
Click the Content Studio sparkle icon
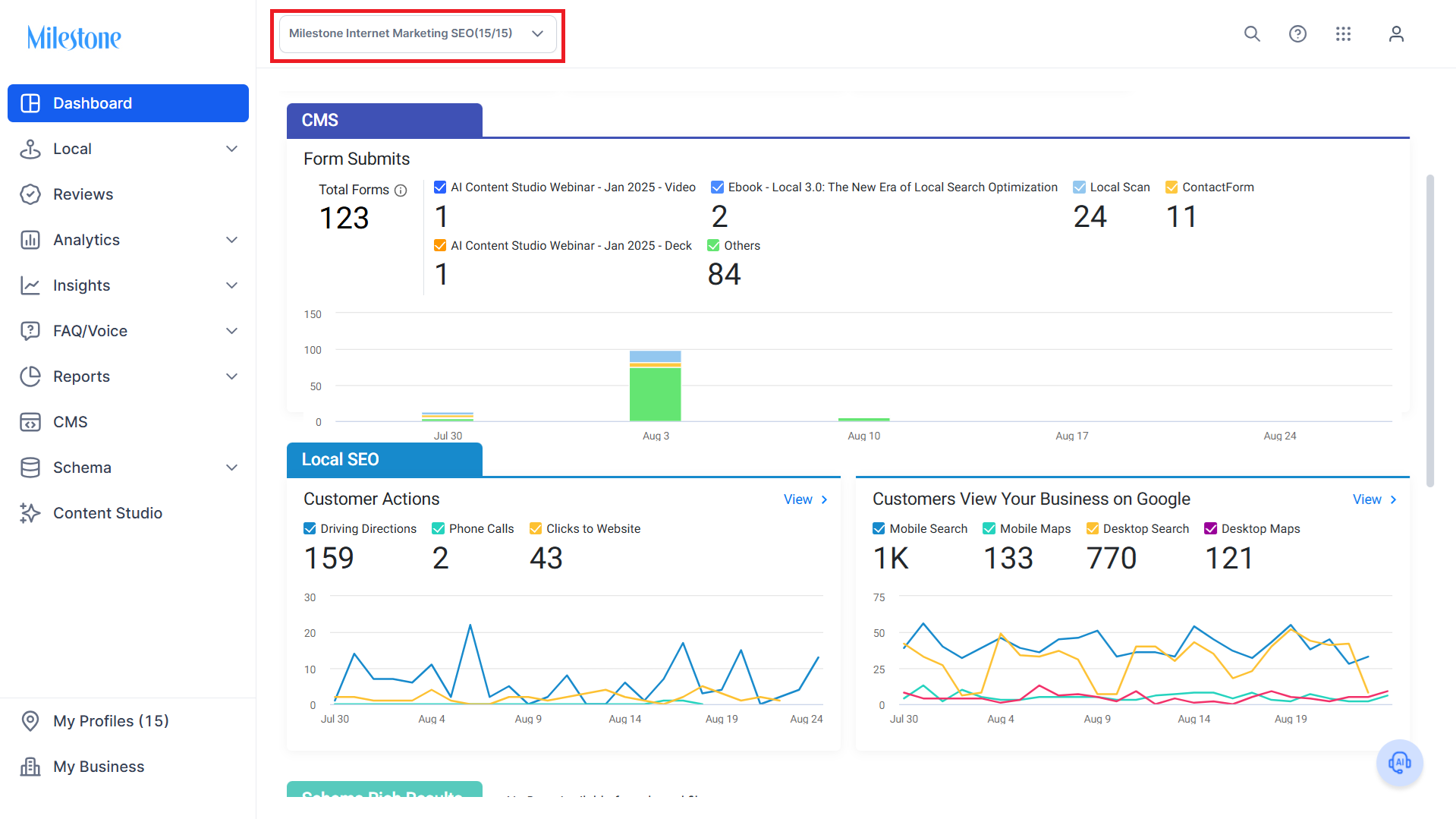(30, 513)
